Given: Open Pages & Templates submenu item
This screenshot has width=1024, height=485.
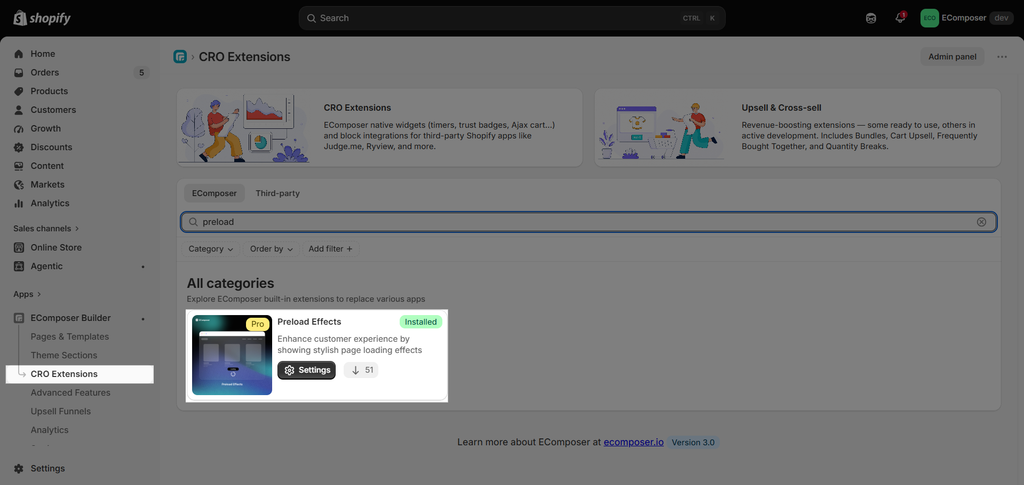Looking at the screenshot, I should (x=70, y=337).
